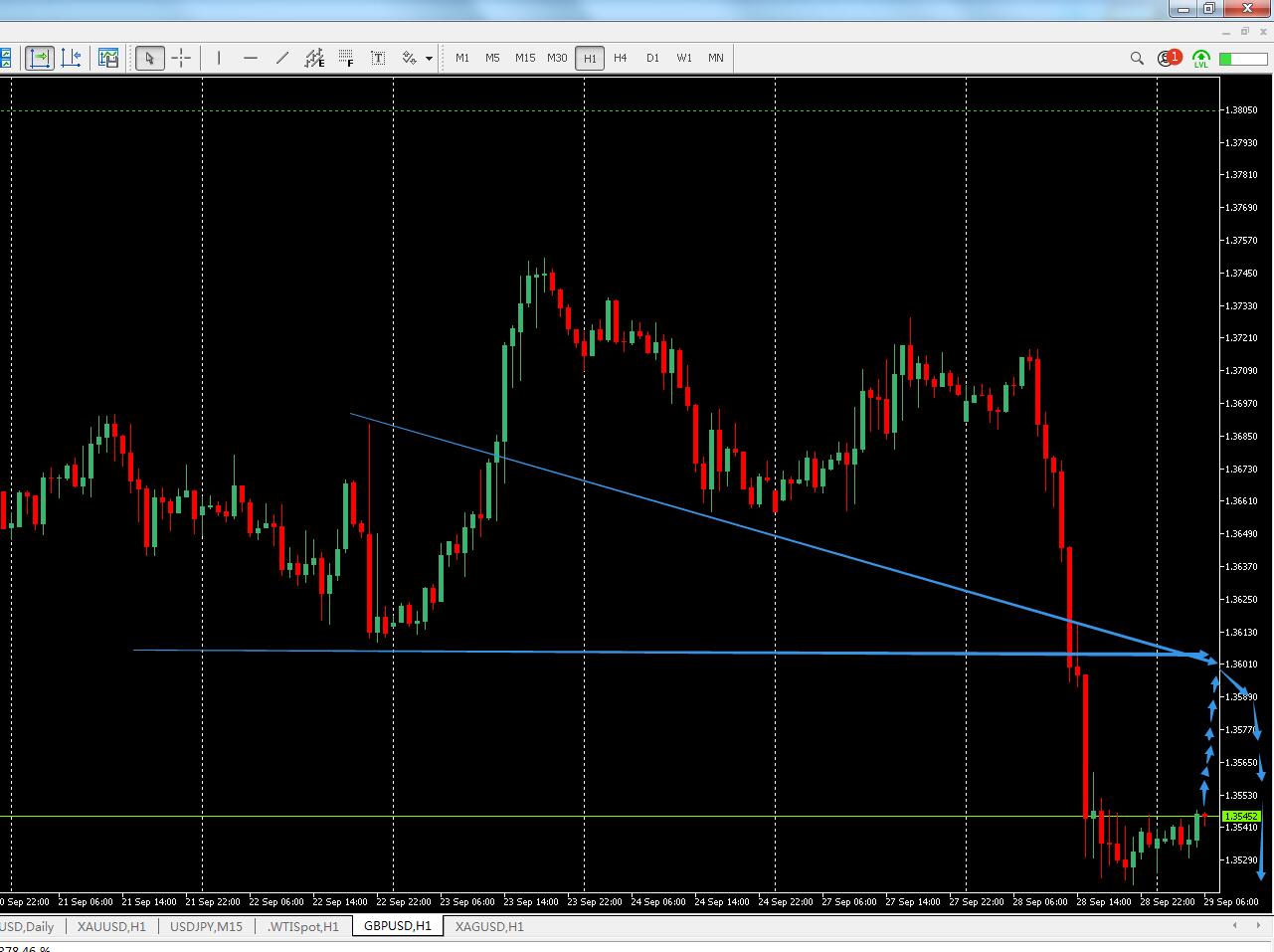Image resolution: width=1274 pixels, height=952 pixels.
Task: Select the equidistant channel tool
Action: pos(314,58)
